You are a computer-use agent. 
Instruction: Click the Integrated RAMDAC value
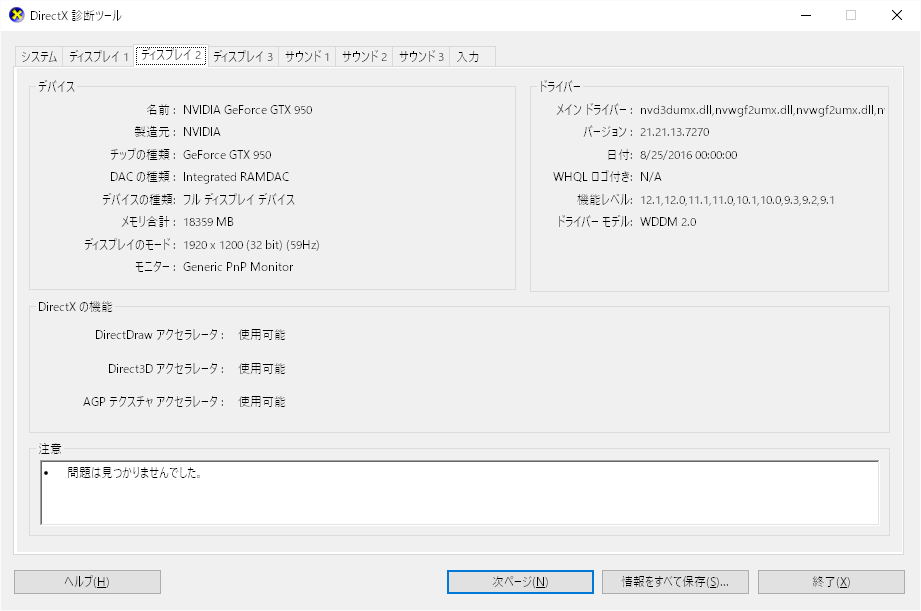pos(236,177)
